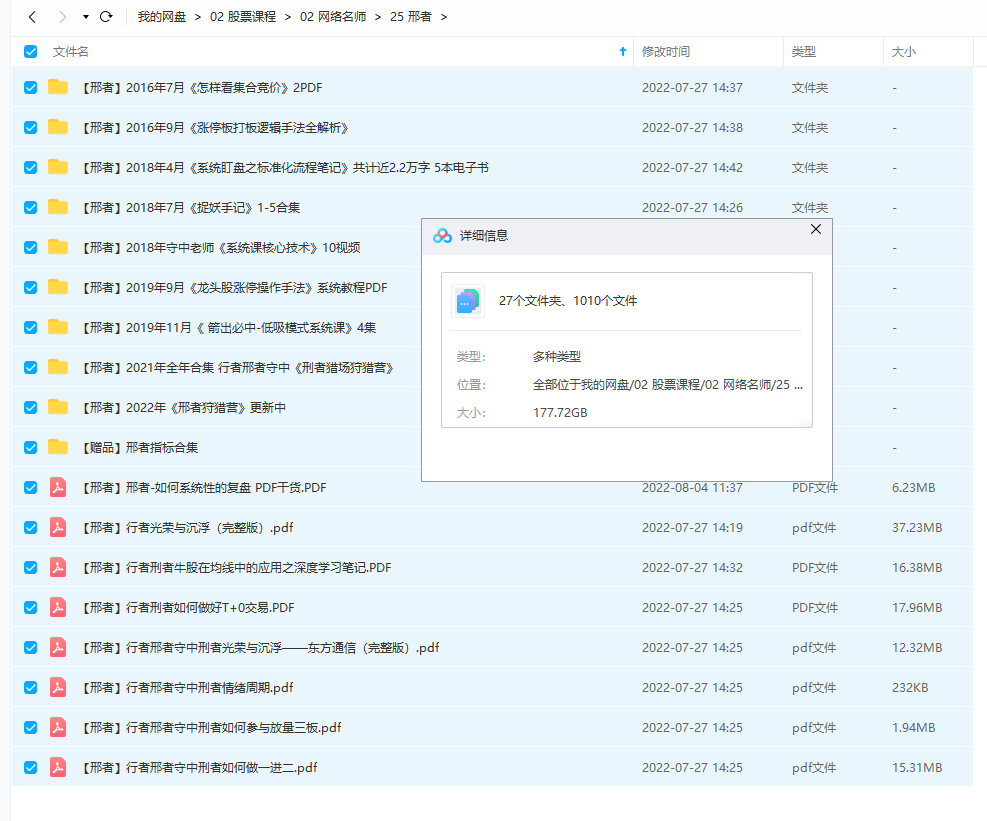This screenshot has width=987, height=821.
Task: Click the folder icon beside 【赠品】邢者指标合集
Action: [x=57, y=447]
